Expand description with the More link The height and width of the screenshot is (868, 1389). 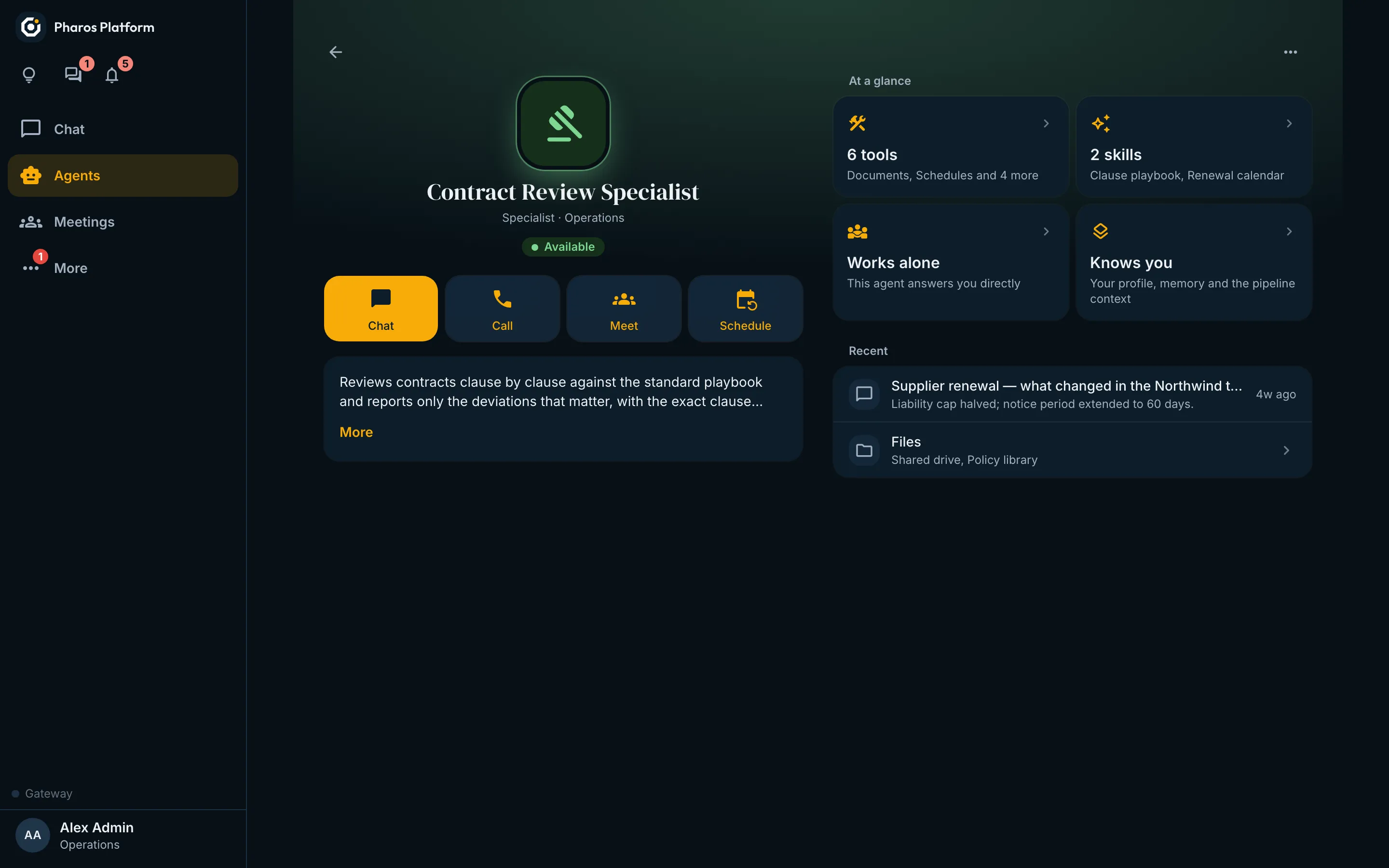[356, 432]
